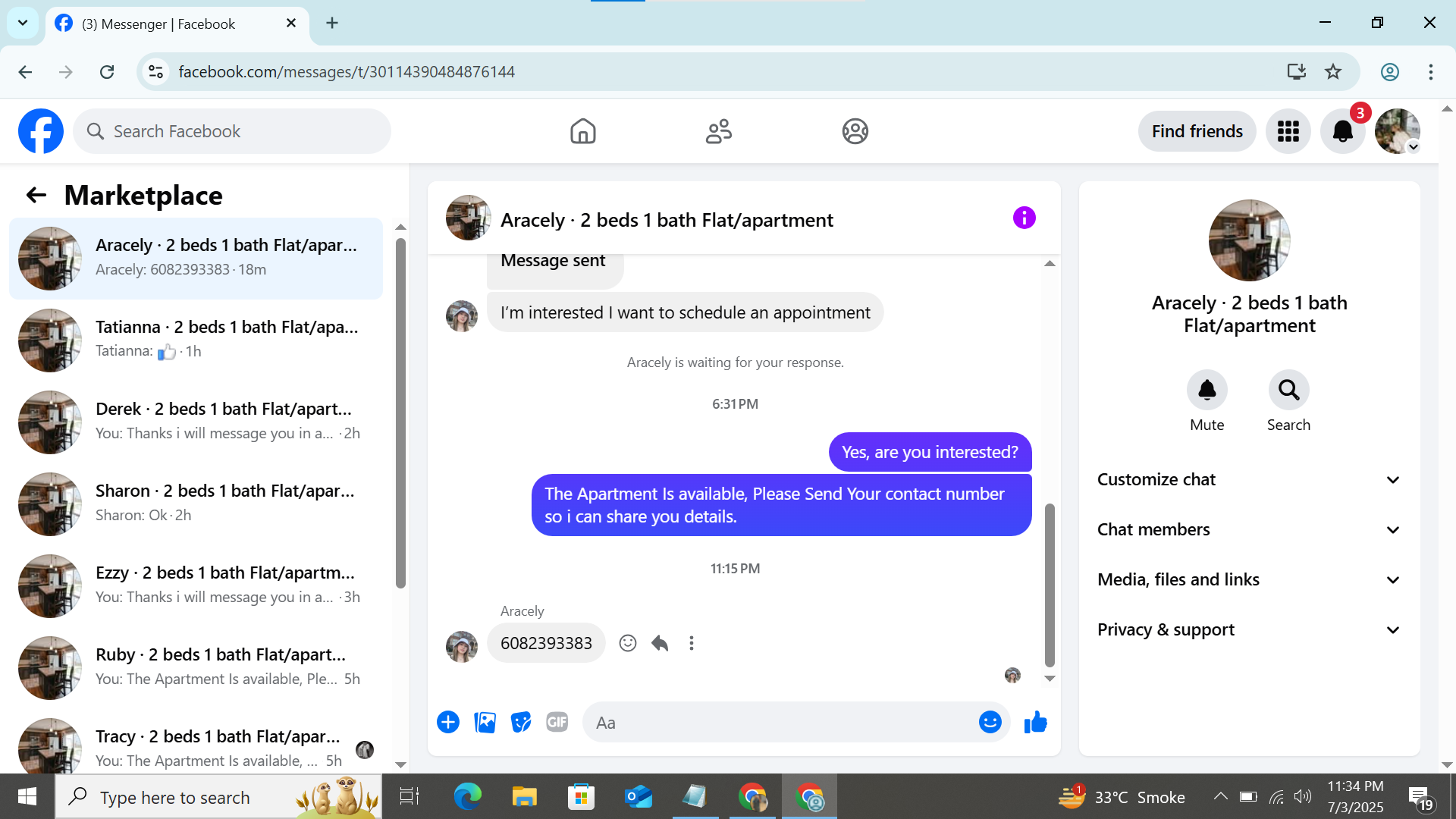Expand Privacy & support section
The height and width of the screenshot is (819, 1456).
[1249, 629]
